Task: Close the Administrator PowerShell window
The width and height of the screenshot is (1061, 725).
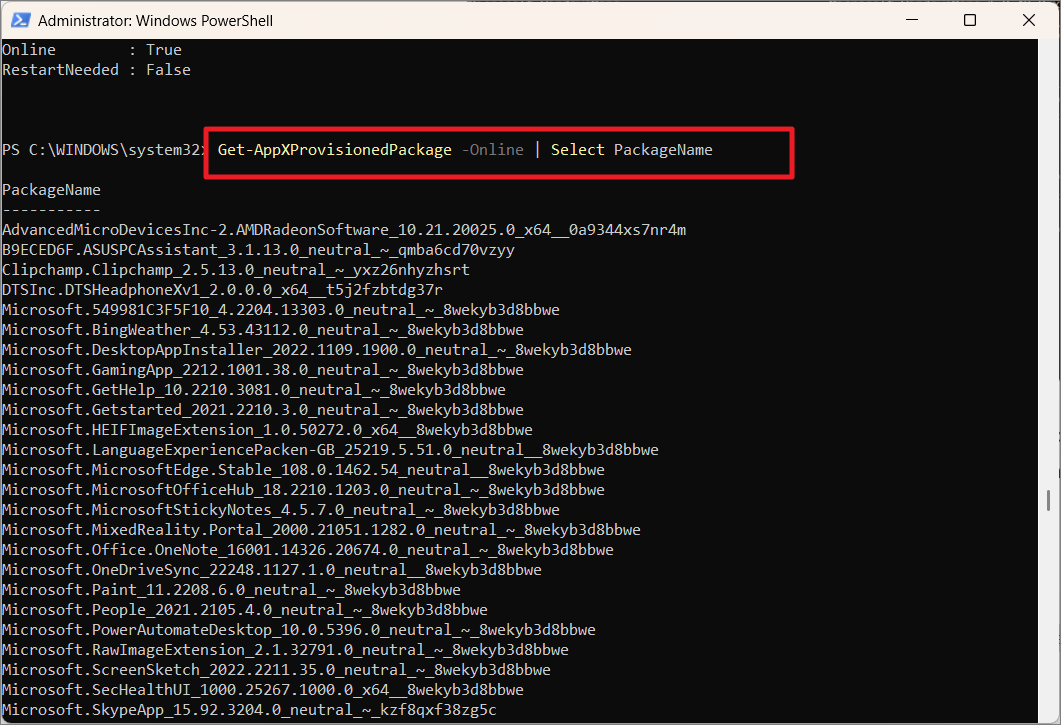Action: pyautogui.click(x=1029, y=20)
